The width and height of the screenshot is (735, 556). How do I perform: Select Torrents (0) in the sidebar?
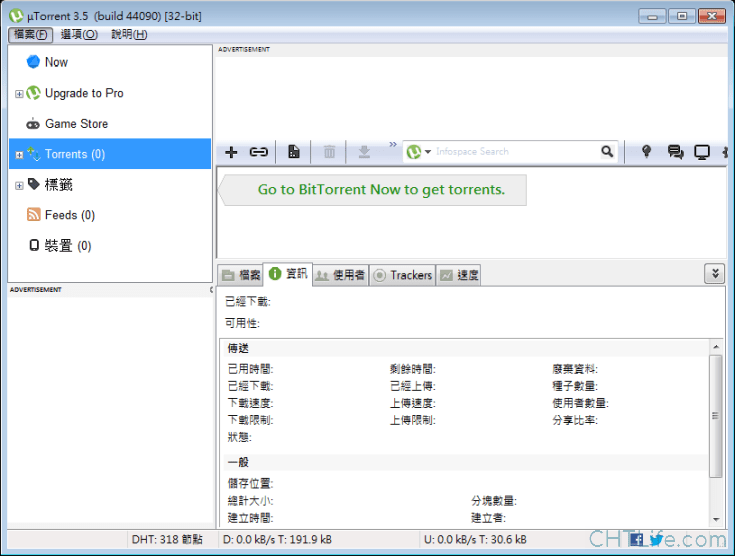[x=110, y=154]
